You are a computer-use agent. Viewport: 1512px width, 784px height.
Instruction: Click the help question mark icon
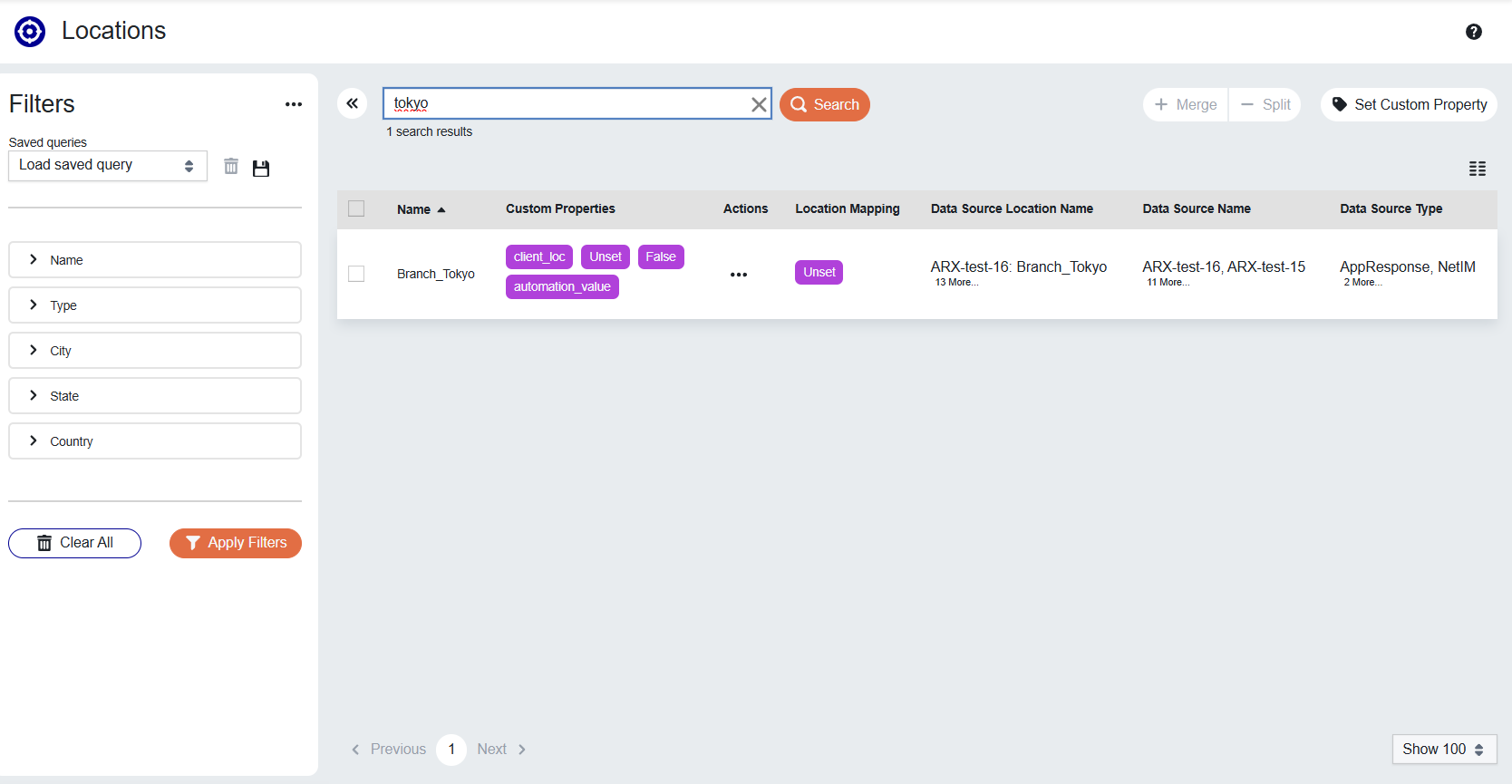click(1473, 32)
